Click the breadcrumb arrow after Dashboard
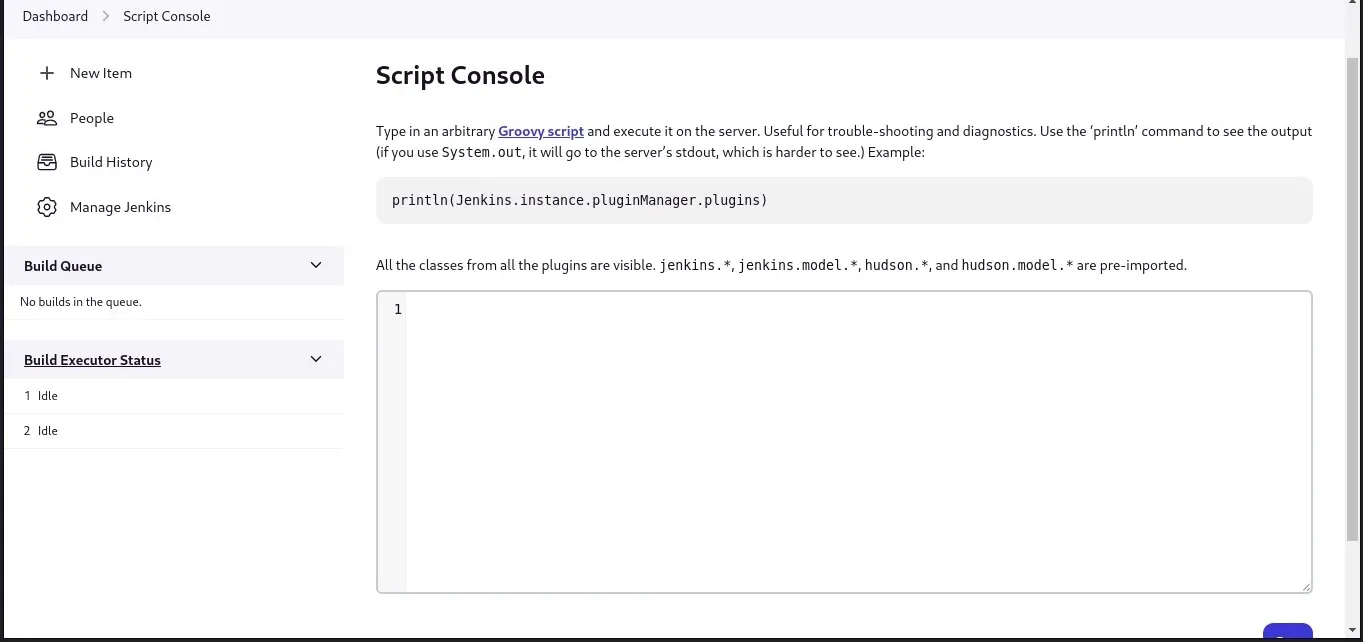The width and height of the screenshot is (1363, 642). [x=106, y=16]
